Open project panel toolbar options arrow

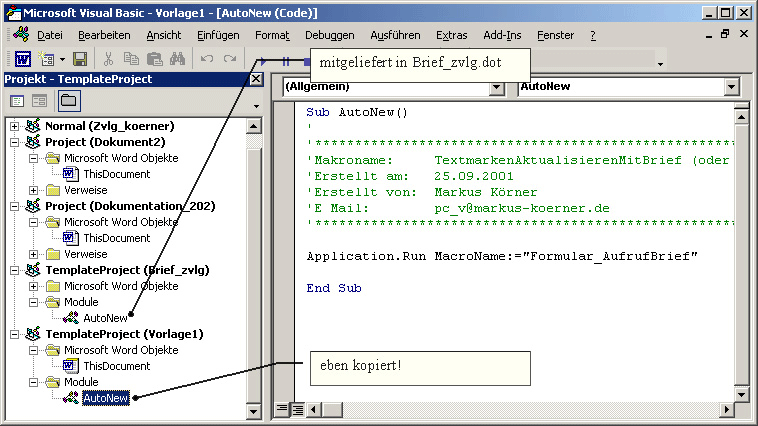coord(256,106)
